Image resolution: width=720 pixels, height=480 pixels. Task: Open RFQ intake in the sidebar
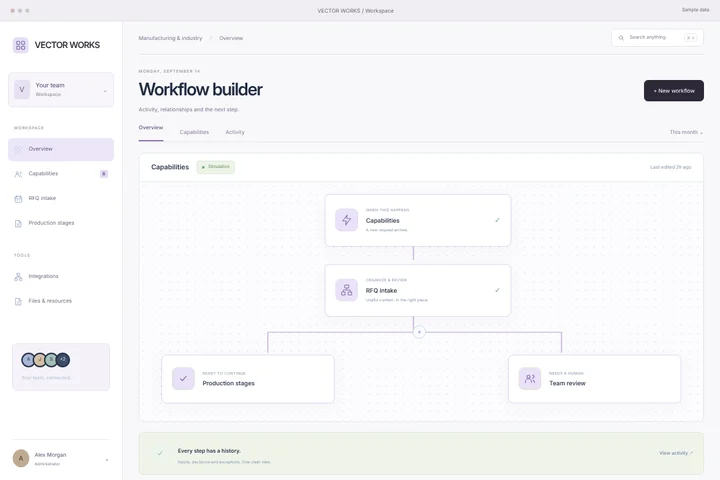pos(61,198)
